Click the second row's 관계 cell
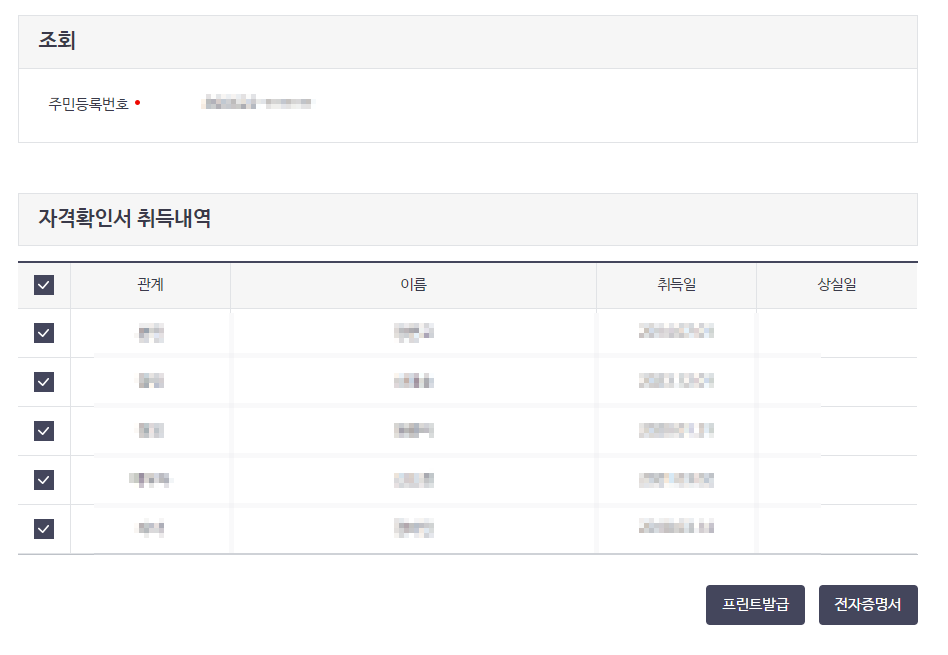948x655 pixels. (x=150, y=382)
